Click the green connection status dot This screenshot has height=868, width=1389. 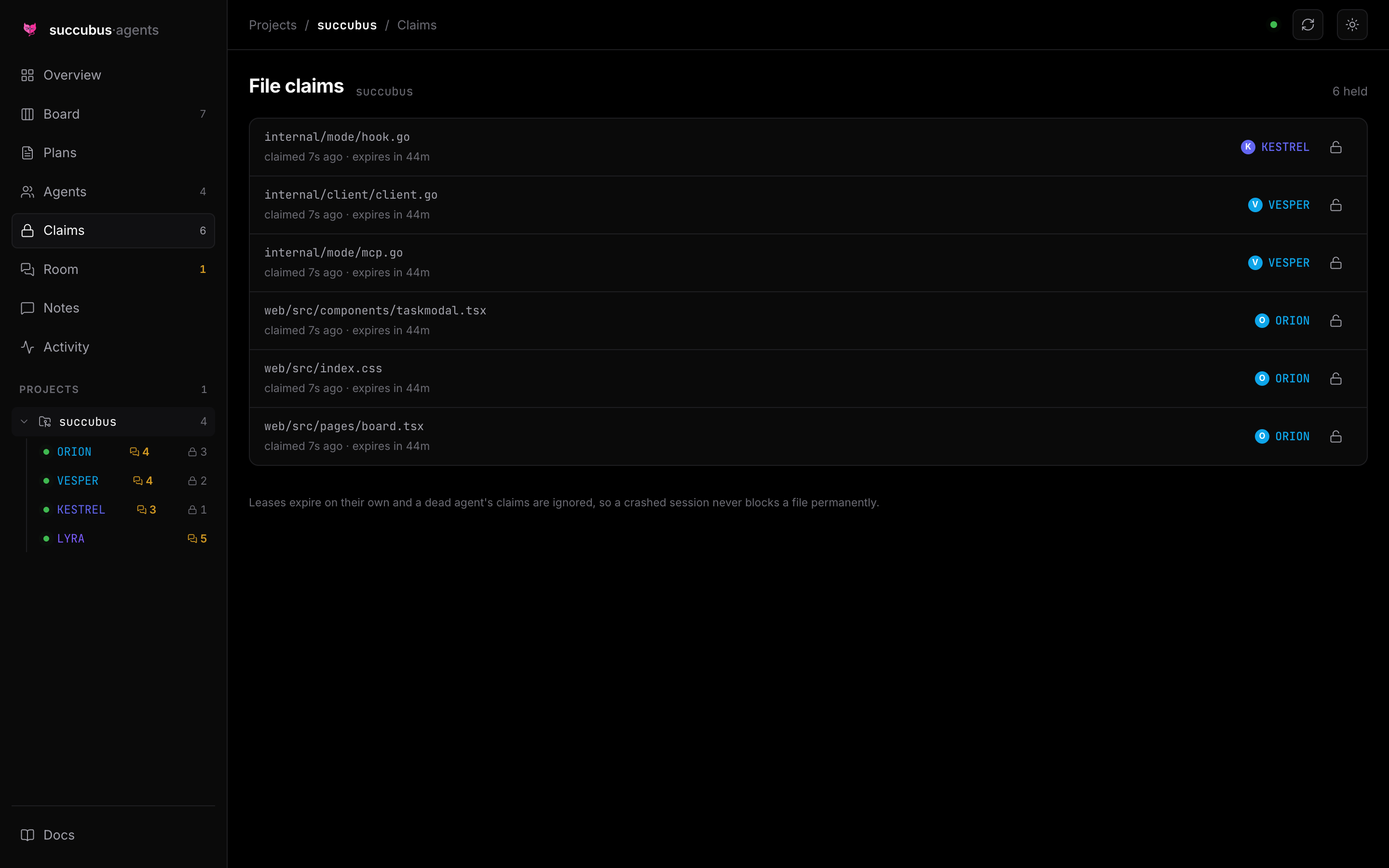(x=1274, y=25)
